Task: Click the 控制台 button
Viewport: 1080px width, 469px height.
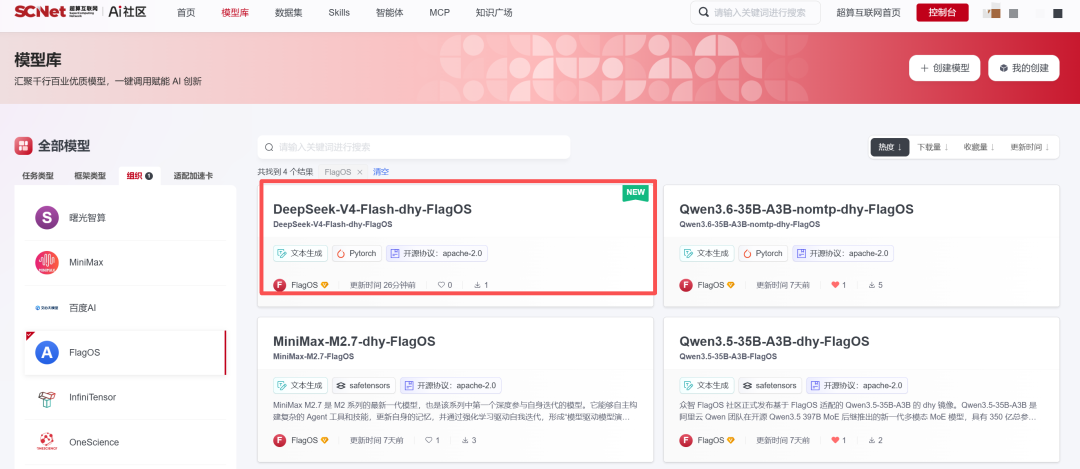Action: 942,12
